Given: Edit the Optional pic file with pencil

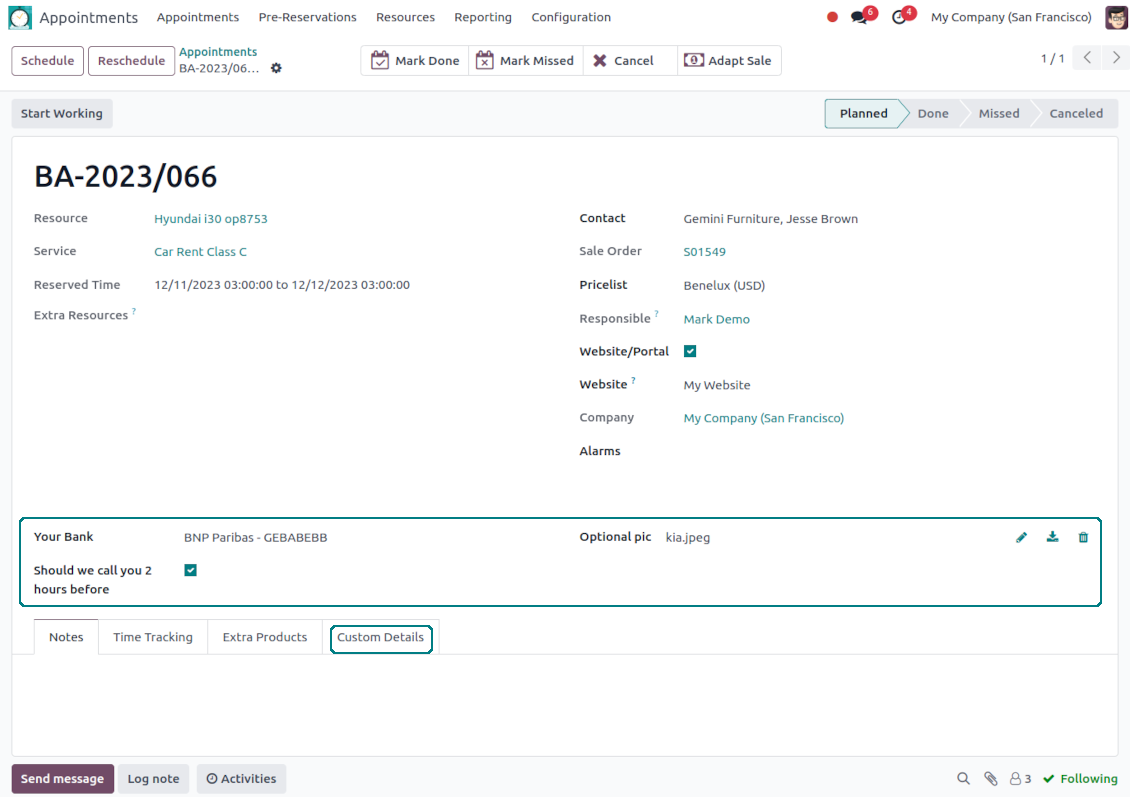Looking at the screenshot, I should [1021, 538].
